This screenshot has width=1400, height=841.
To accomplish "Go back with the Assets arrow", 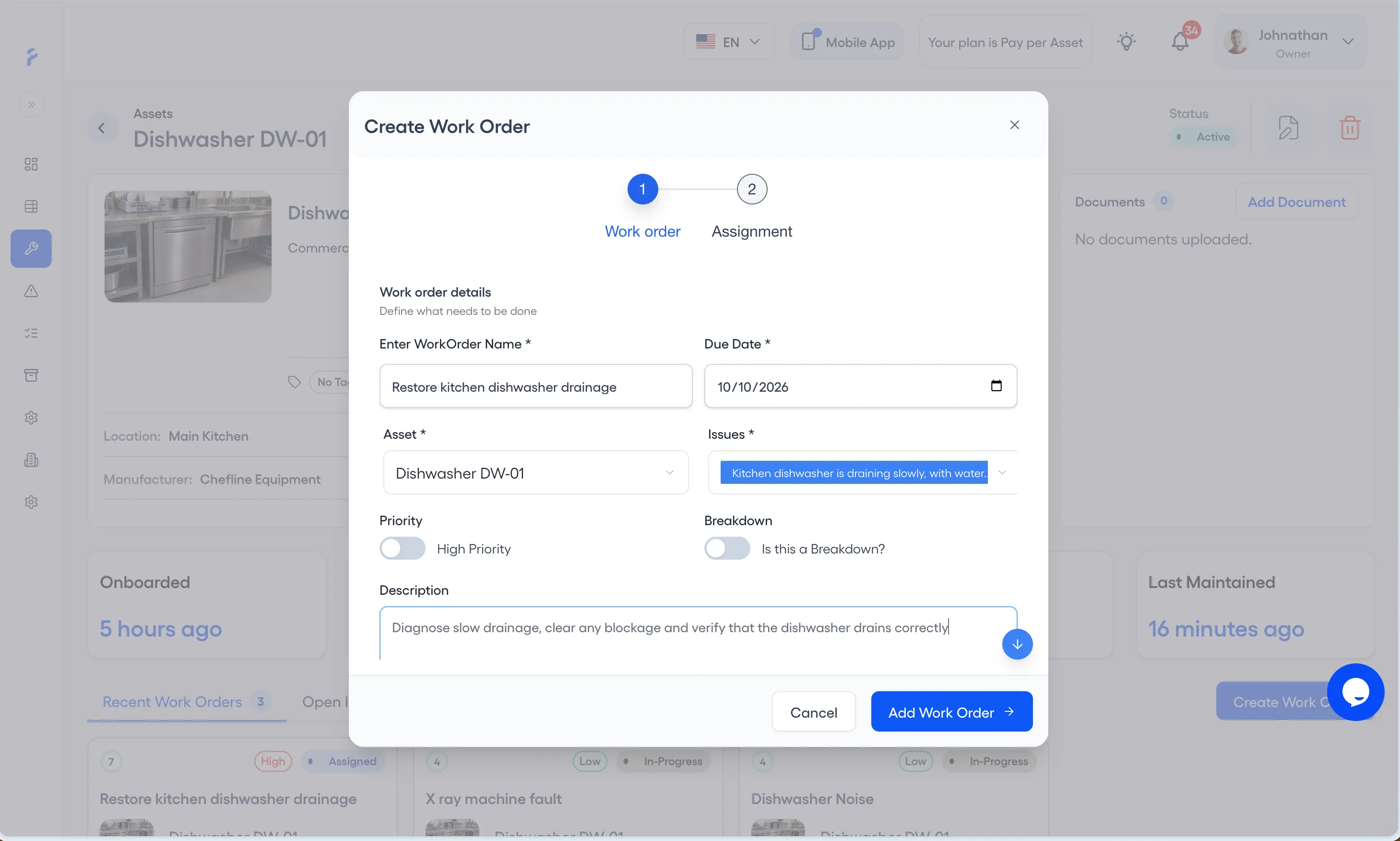I will click(x=102, y=128).
